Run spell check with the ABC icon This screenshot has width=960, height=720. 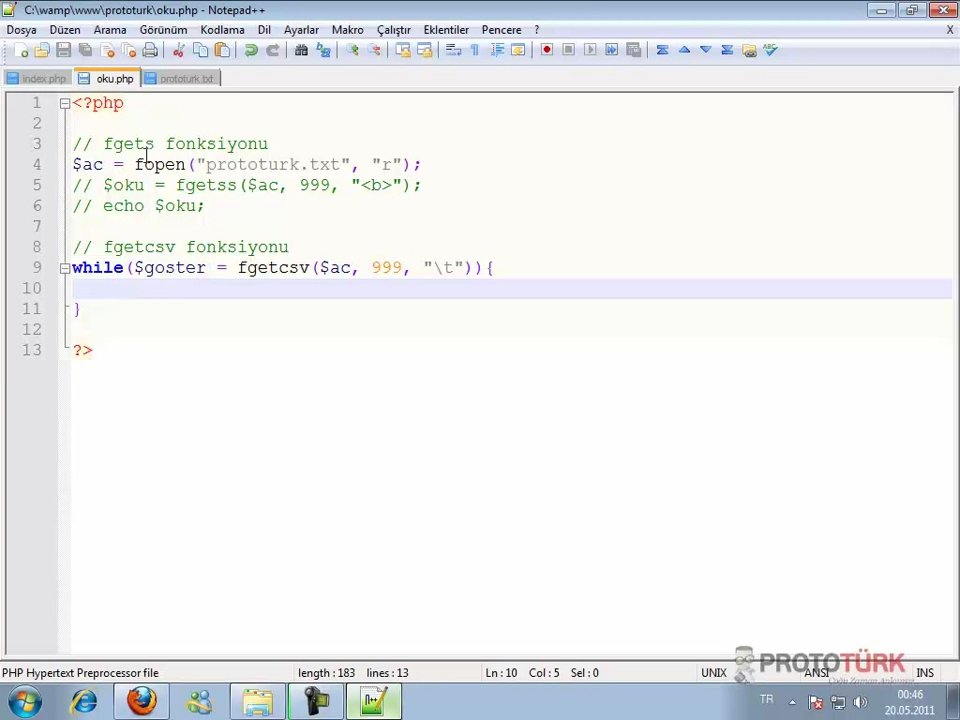pyautogui.click(x=770, y=50)
